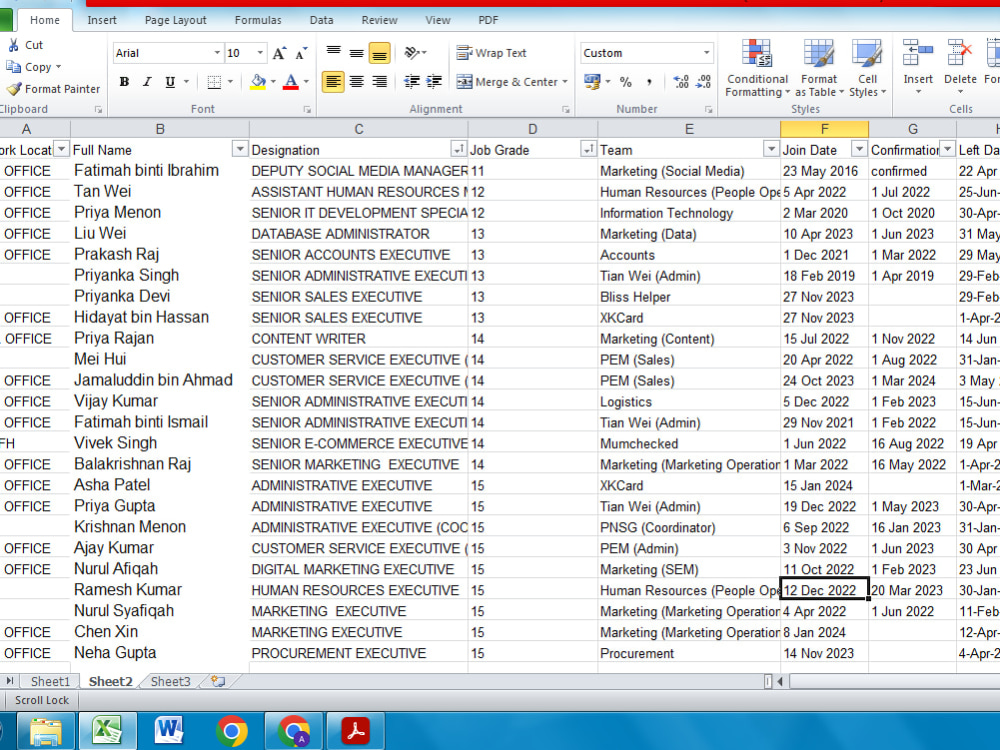
Task: Click Decrease Decimal icon
Action: (x=703, y=82)
